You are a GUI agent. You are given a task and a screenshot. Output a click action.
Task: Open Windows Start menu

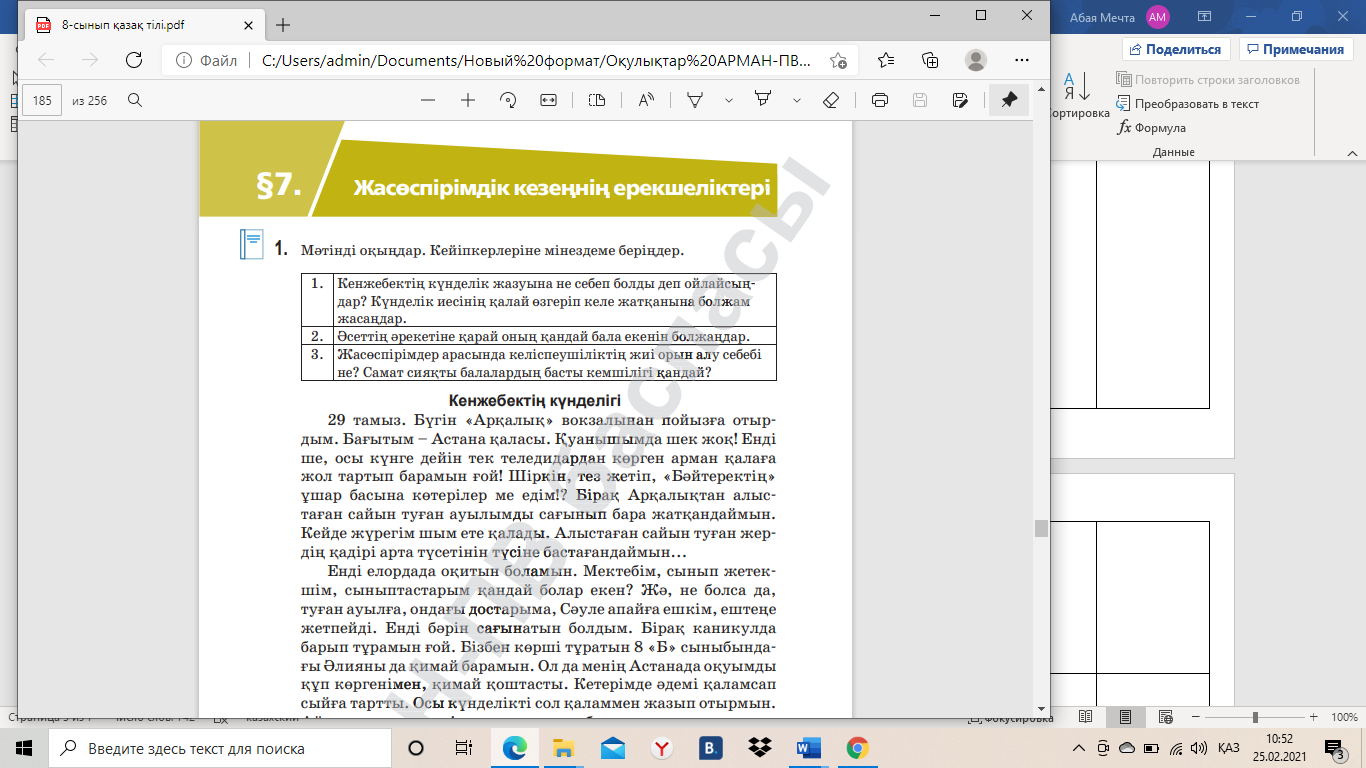24,748
